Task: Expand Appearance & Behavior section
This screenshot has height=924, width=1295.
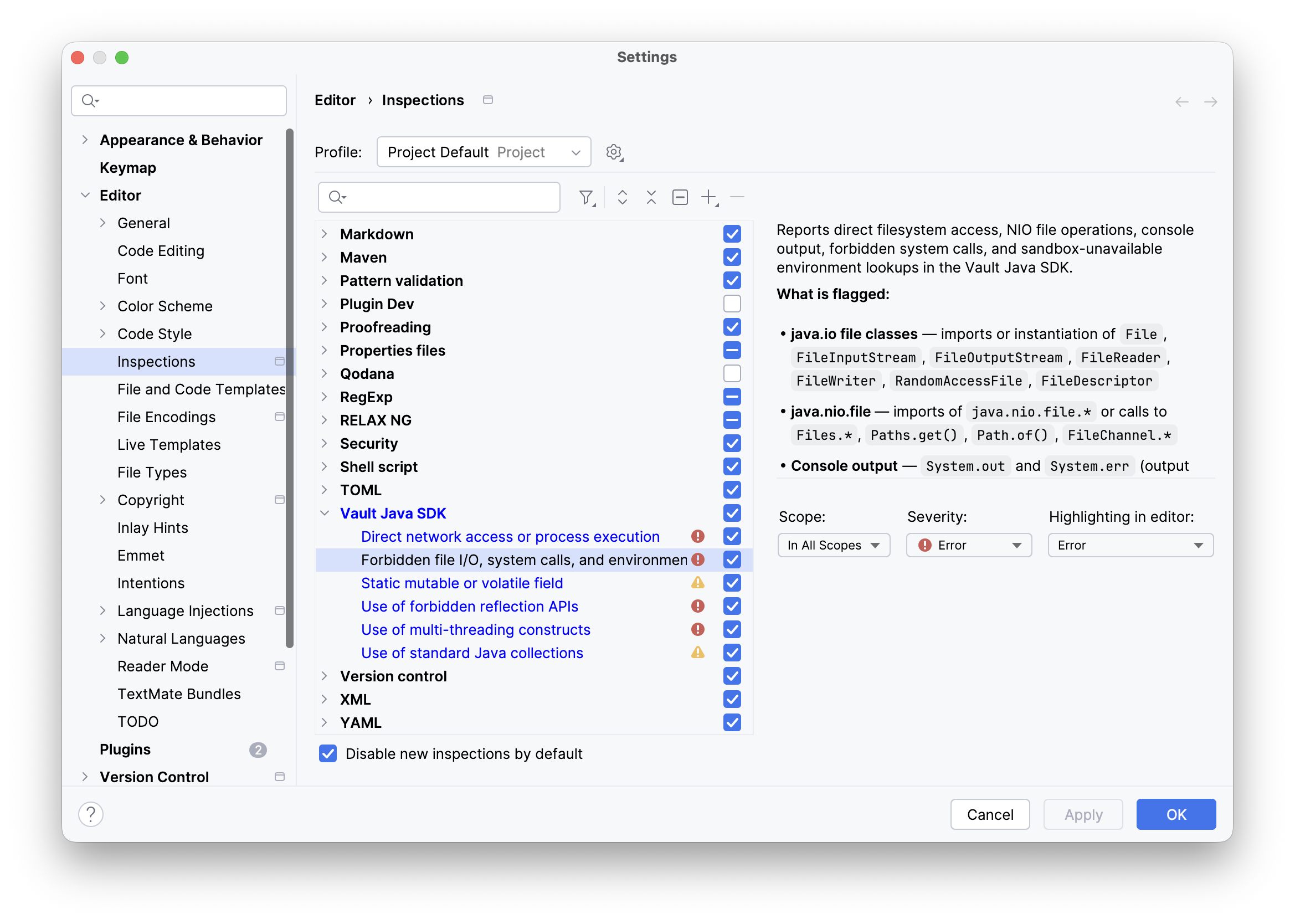Action: coord(85,140)
